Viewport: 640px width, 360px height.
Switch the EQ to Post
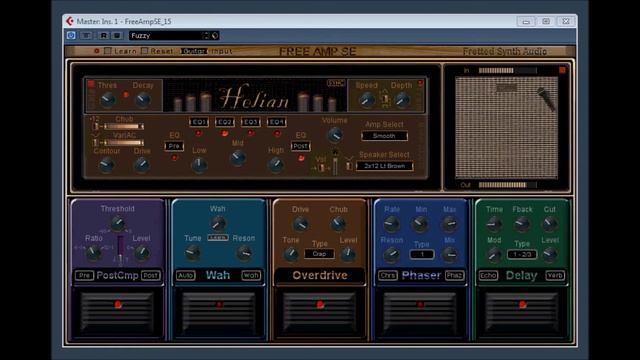click(300, 146)
